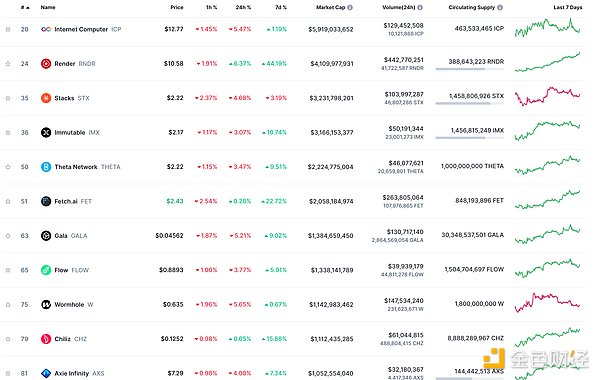The image size is (600, 380).
Task: Click the Stacks STX coin logo
Action: coord(46,98)
